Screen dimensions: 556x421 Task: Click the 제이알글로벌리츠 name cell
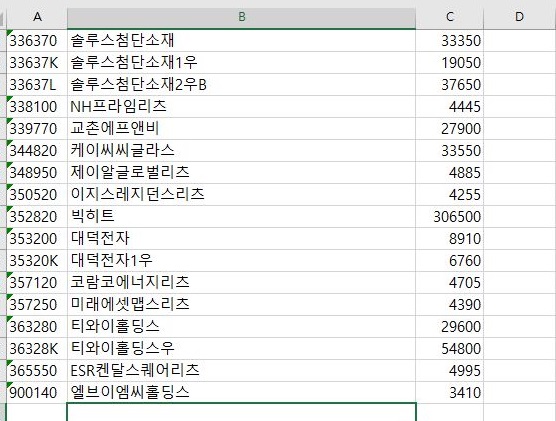pyautogui.click(x=241, y=173)
